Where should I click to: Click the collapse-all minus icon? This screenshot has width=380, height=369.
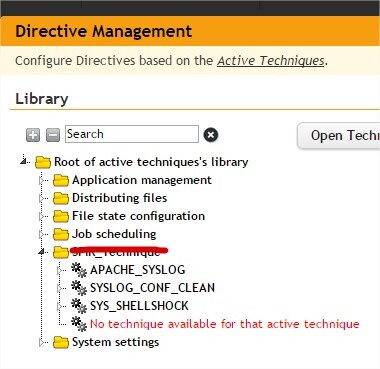(53, 135)
